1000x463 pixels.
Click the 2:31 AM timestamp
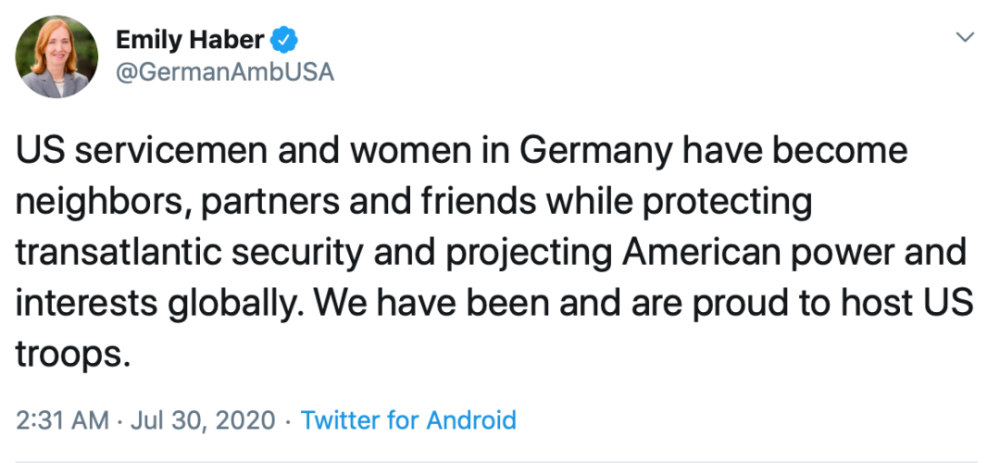(x=60, y=420)
